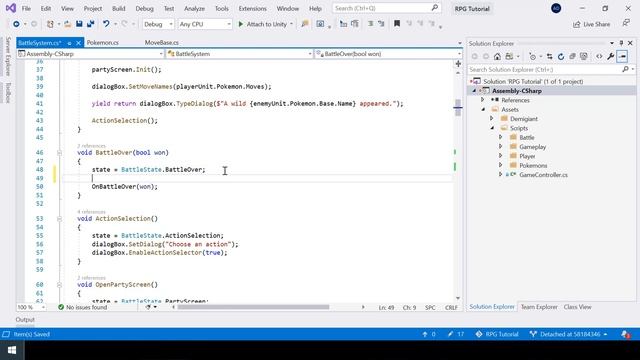640x360 pixels.
Task: Switch views icon in Solution Explorer toolbar
Action: point(509,56)
